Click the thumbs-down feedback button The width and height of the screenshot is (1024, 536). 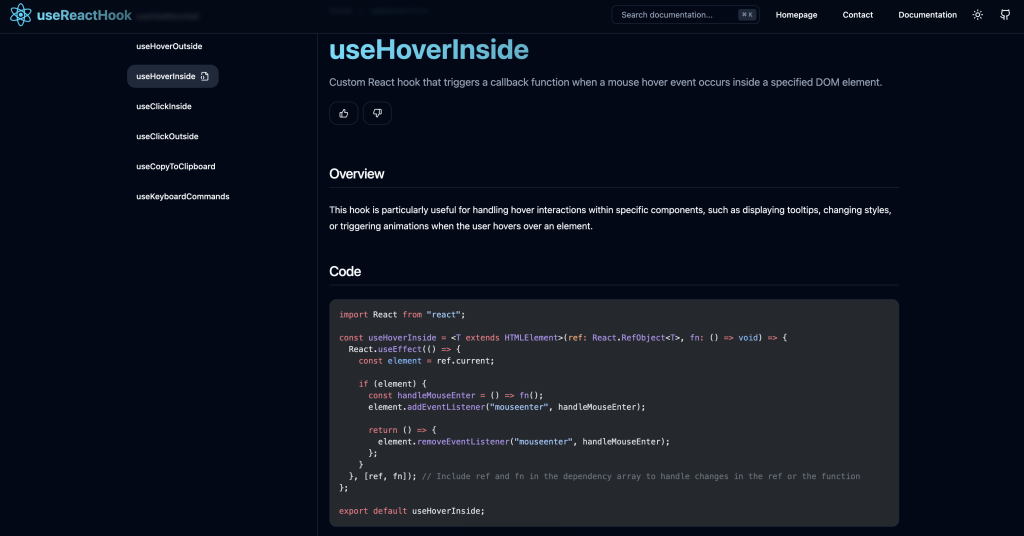[377, 113]
